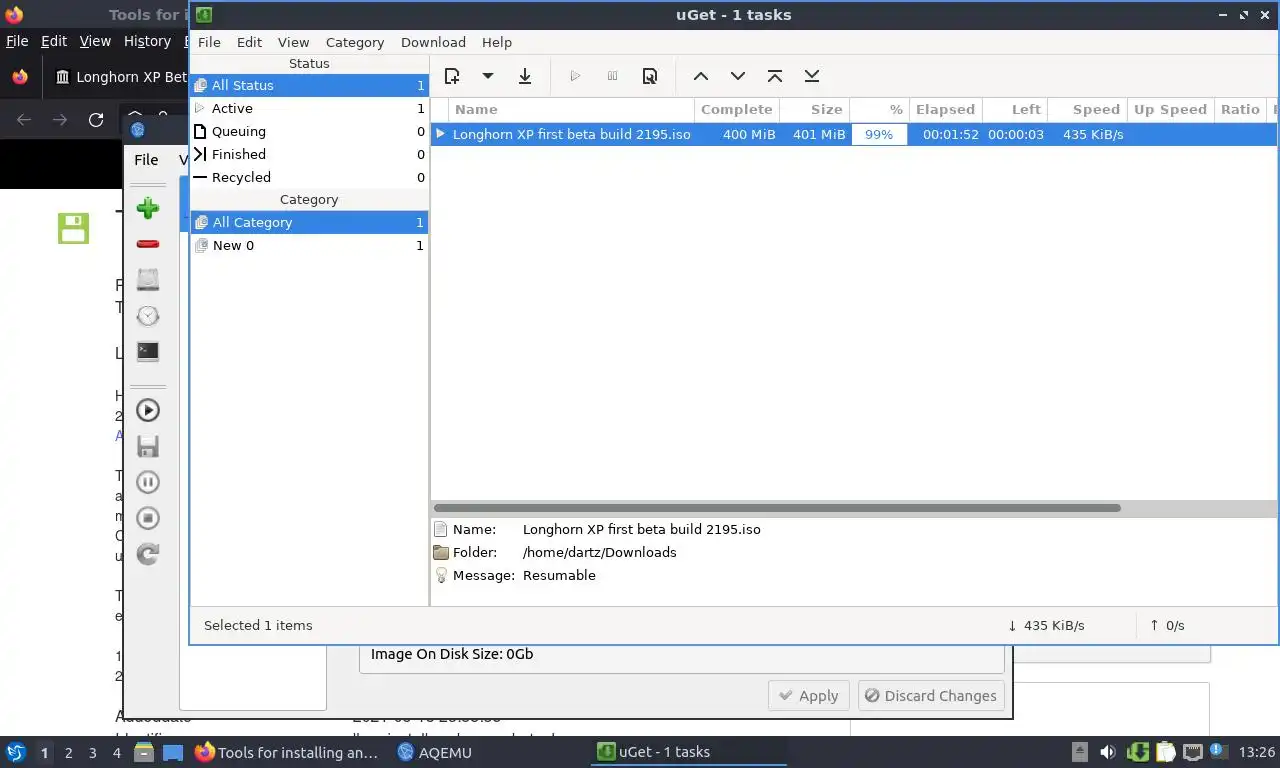Open the uGet Help menu
1280x768 pixels.
click(497, 42)
